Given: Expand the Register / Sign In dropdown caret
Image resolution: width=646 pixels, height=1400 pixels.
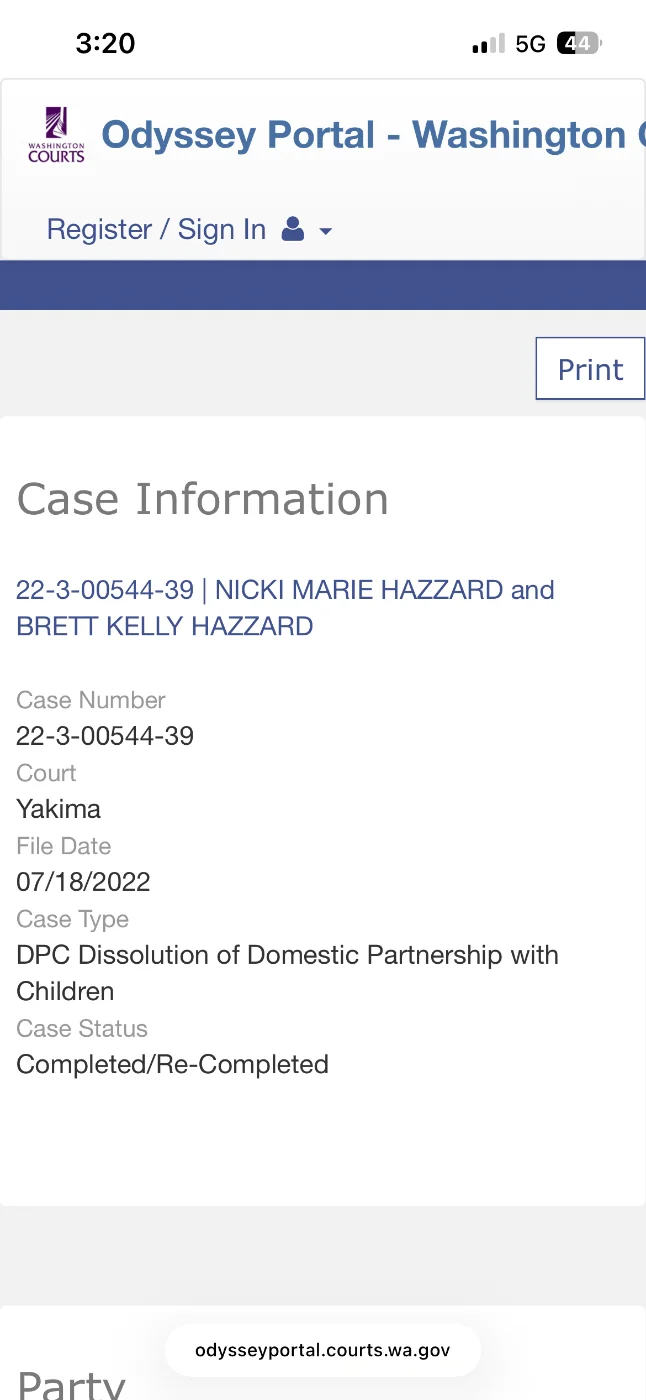Looking at the screenshot, I should point(325,232).
